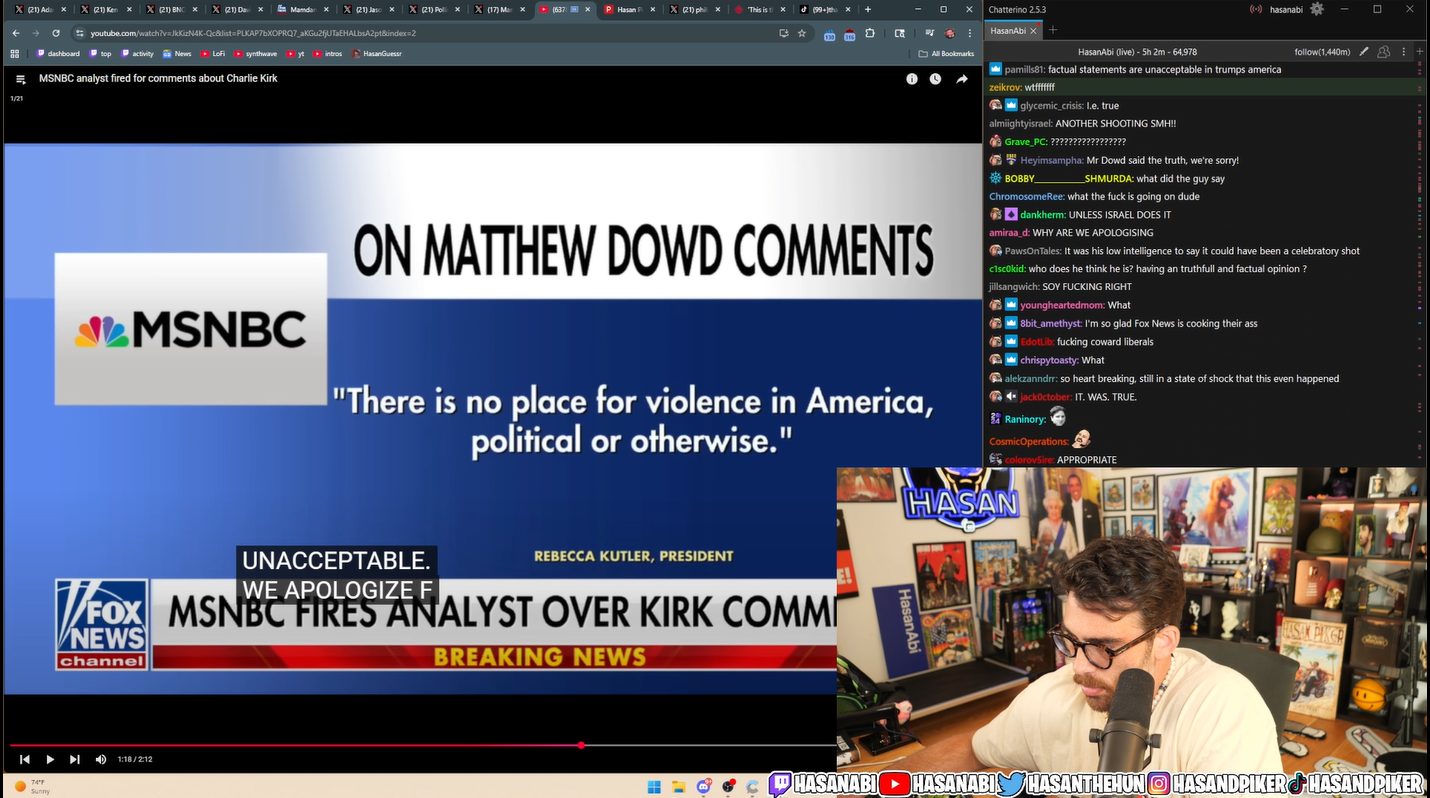Open the Chatterino split three-dot menu
This screenshot has height=798, width=1430.
click(1404, 52)
